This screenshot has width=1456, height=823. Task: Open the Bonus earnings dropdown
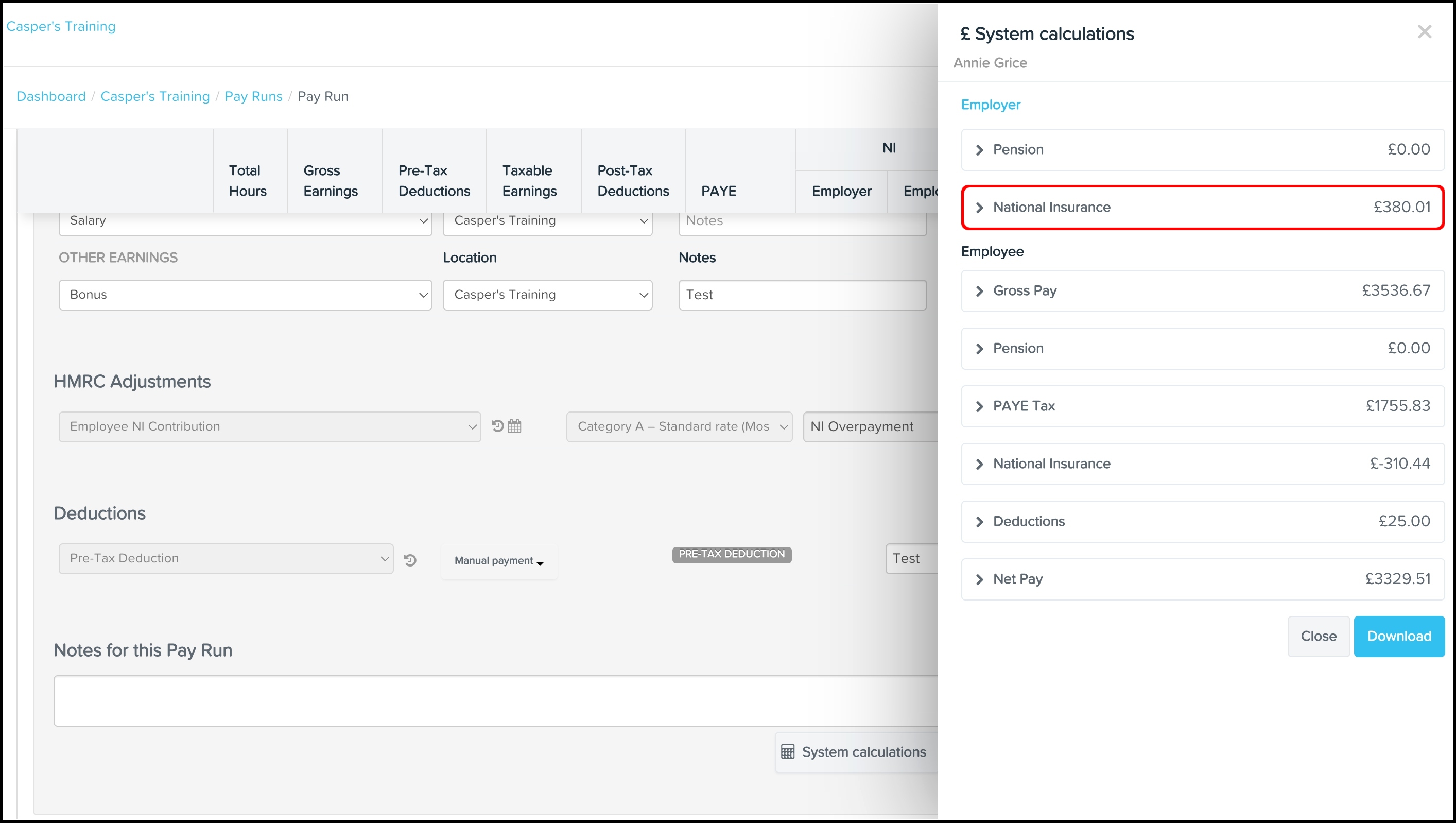click(x=245, y=295)
